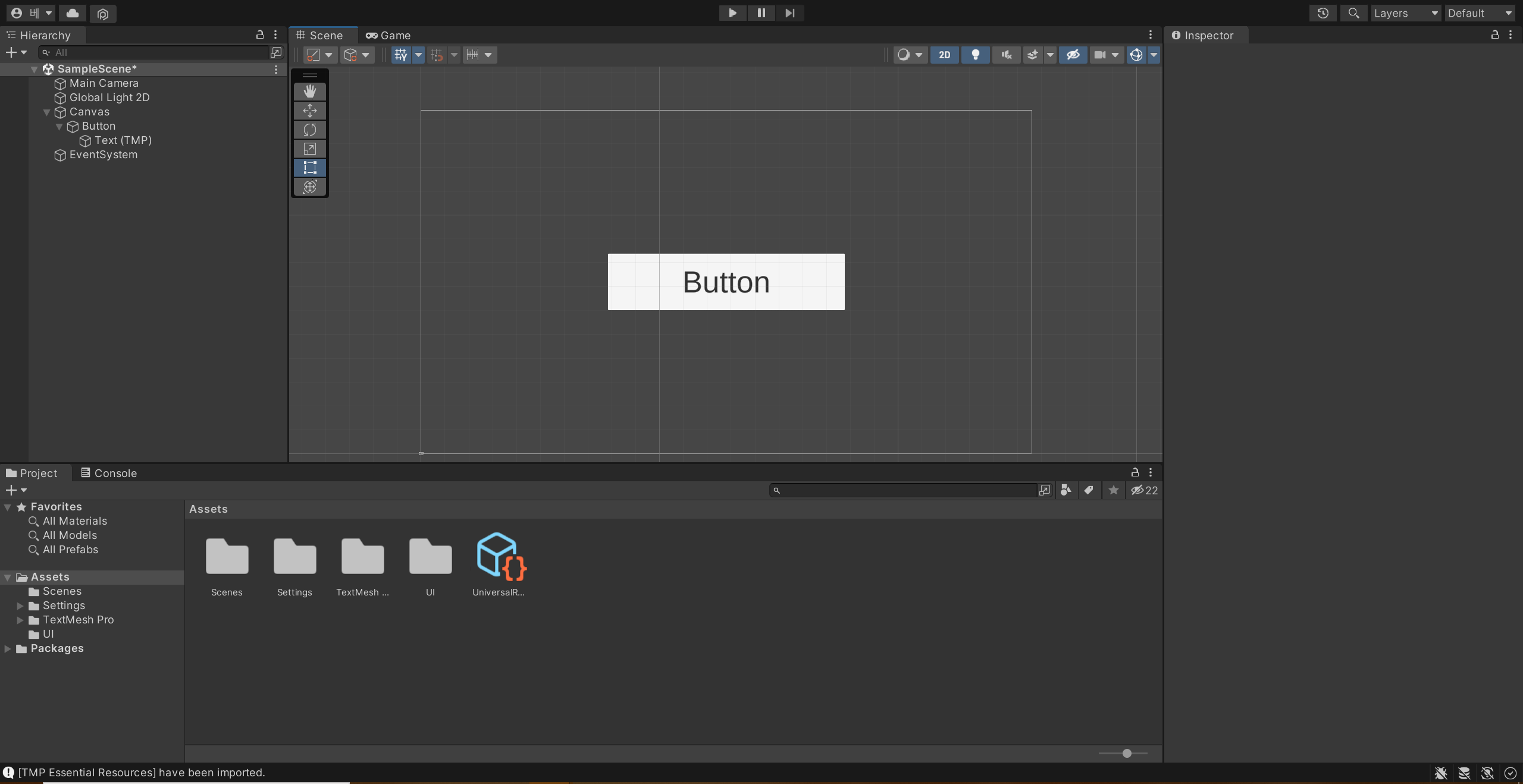Select the Rotate tool
The width and height of the screenshot is (1523, 784).
(x=309, y=130)
